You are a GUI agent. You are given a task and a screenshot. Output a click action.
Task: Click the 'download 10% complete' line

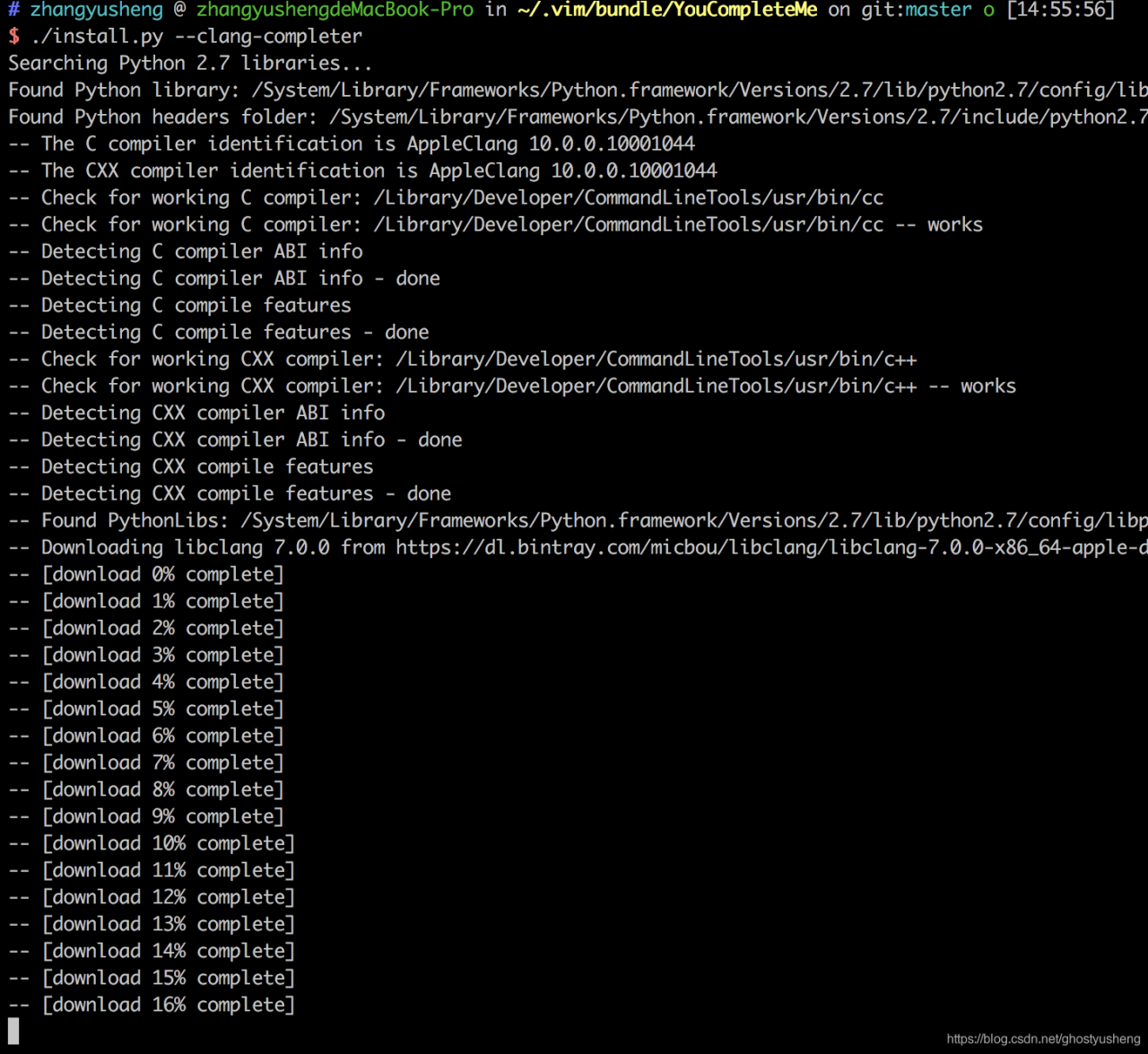click(152, 843)
